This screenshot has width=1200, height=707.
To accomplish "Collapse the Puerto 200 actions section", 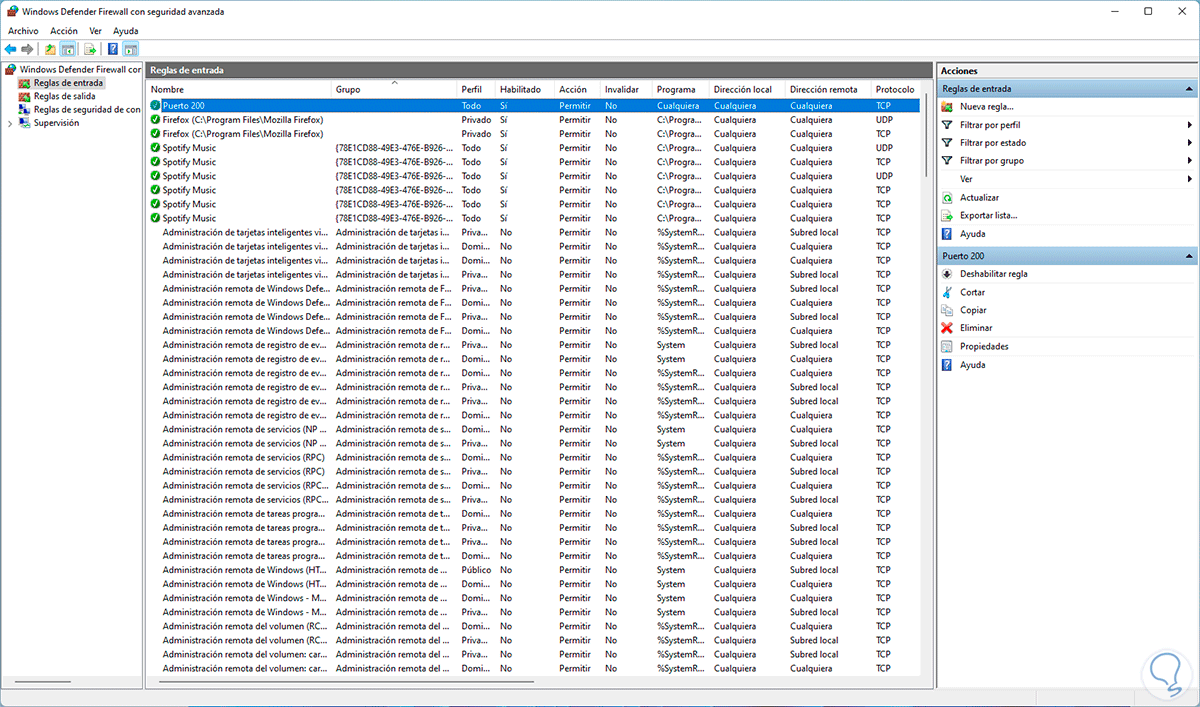I will [1189, 256].
